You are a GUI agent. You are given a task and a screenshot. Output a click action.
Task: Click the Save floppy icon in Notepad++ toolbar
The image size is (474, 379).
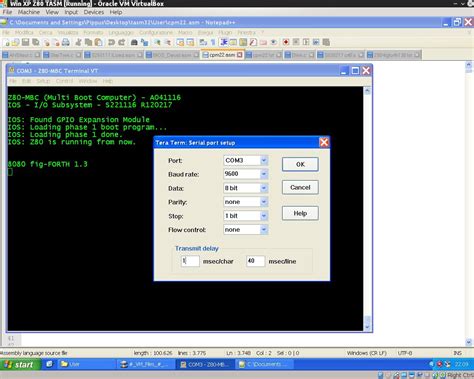coord(26,42)
